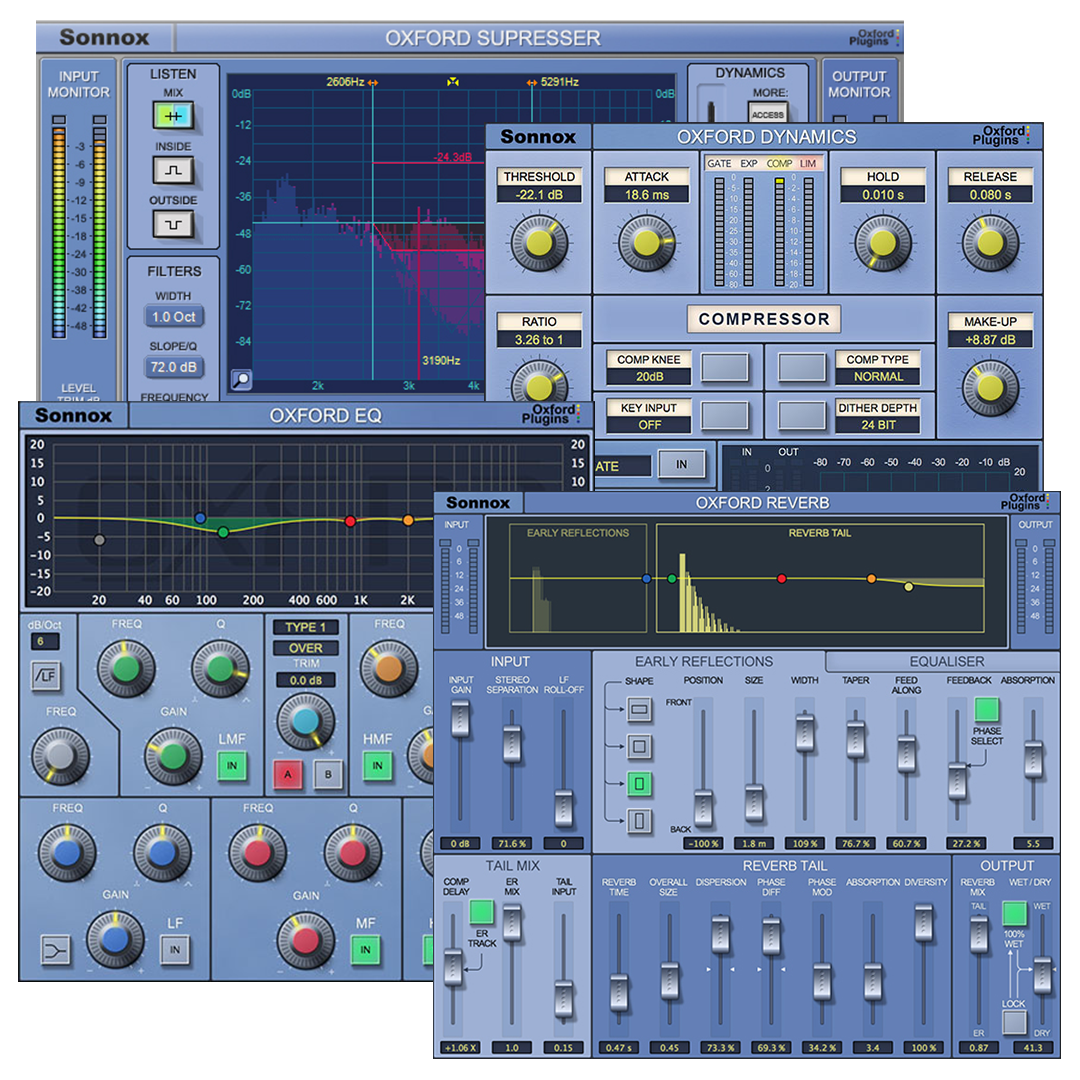
Task: Click the blank button beside Key Input Off
Action: click(x=725, y=415)
